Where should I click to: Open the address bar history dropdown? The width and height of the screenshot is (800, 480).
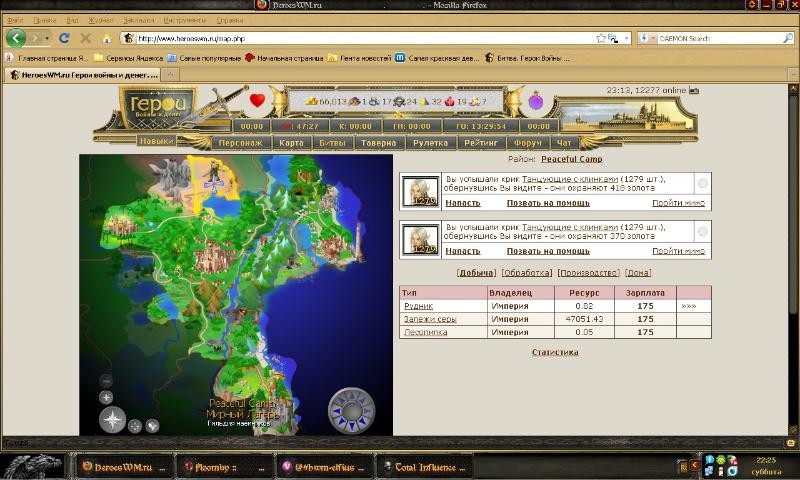click(x=627, y=38)
